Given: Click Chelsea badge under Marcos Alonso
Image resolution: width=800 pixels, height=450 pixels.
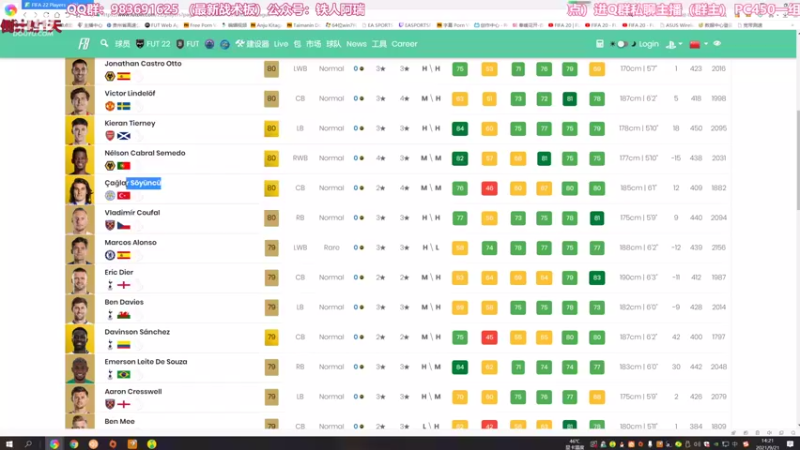Looking at the screenshot, I should click(110, 255).
